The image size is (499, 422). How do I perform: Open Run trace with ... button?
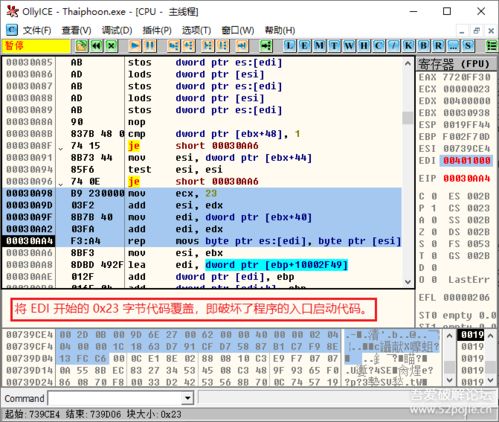[x=453, y=46]
